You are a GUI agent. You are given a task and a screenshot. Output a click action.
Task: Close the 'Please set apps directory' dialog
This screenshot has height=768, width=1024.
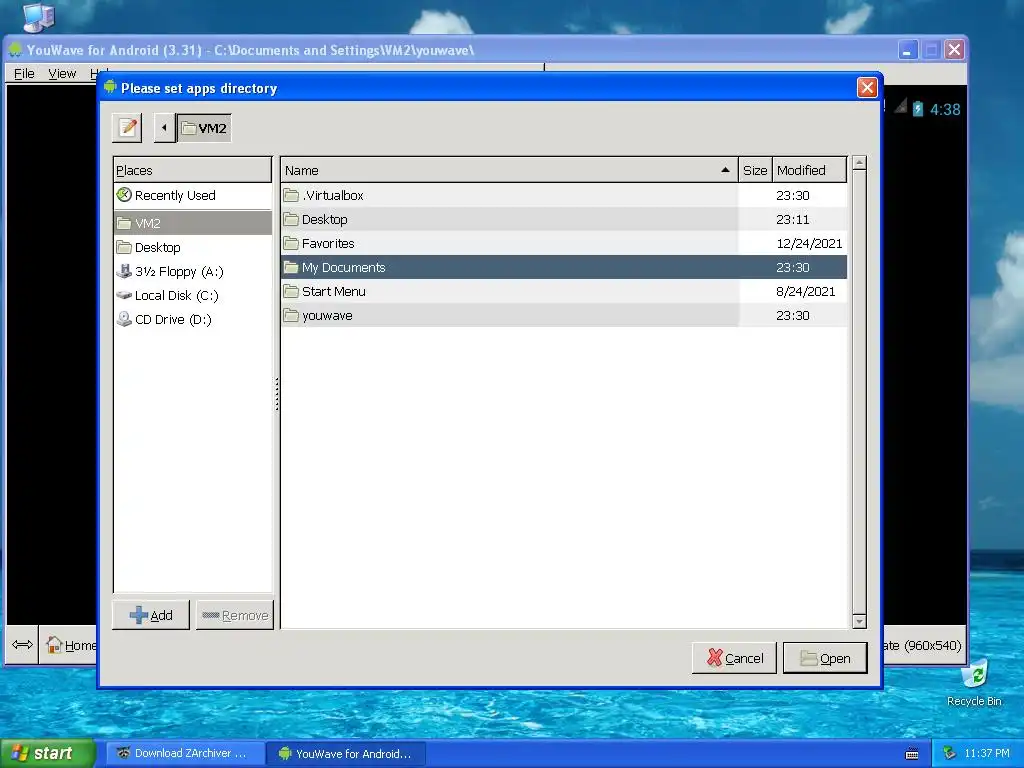pos(867,88)
